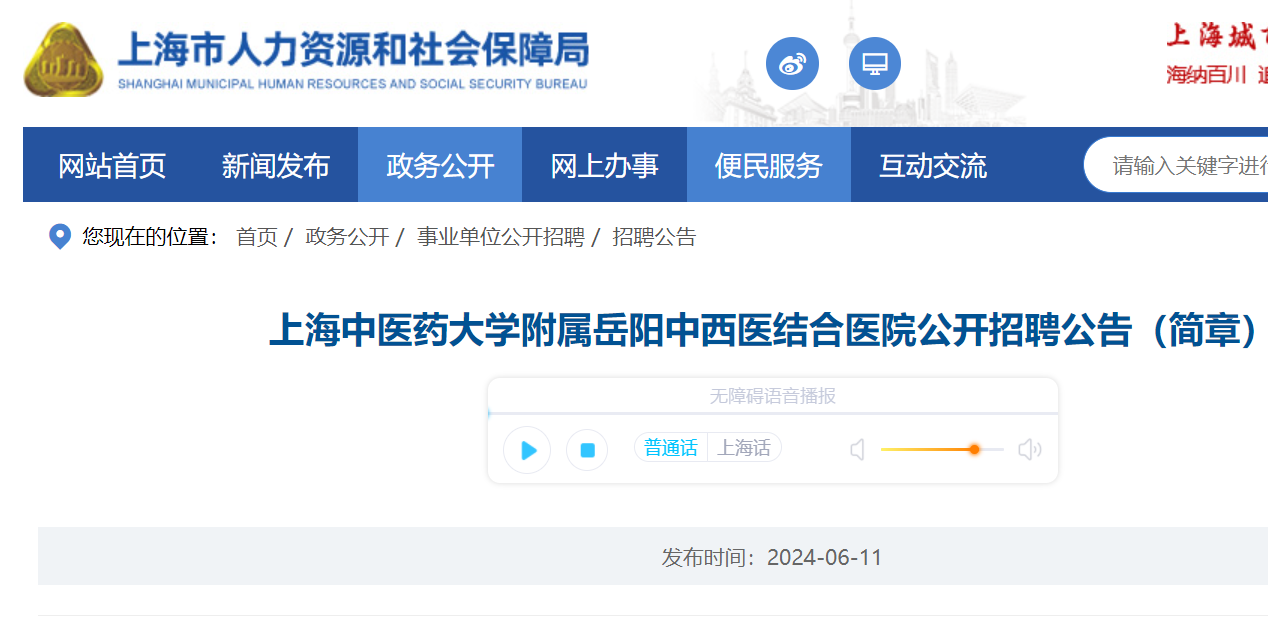Follow 事业单位公开招聘 breadcrumb link
1268x640 pixels.
[500, 237]
